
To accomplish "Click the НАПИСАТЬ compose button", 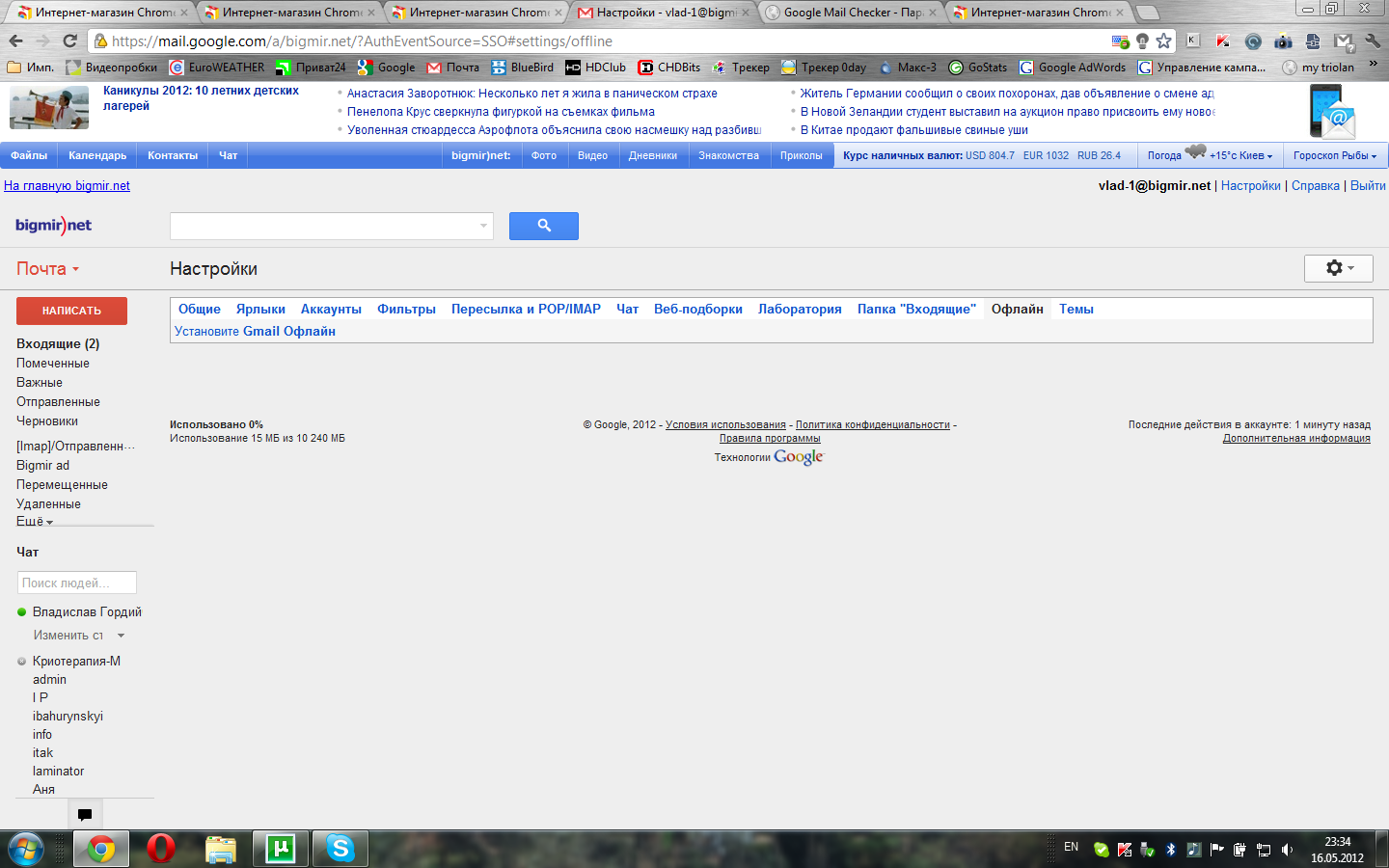I will 71,311.
